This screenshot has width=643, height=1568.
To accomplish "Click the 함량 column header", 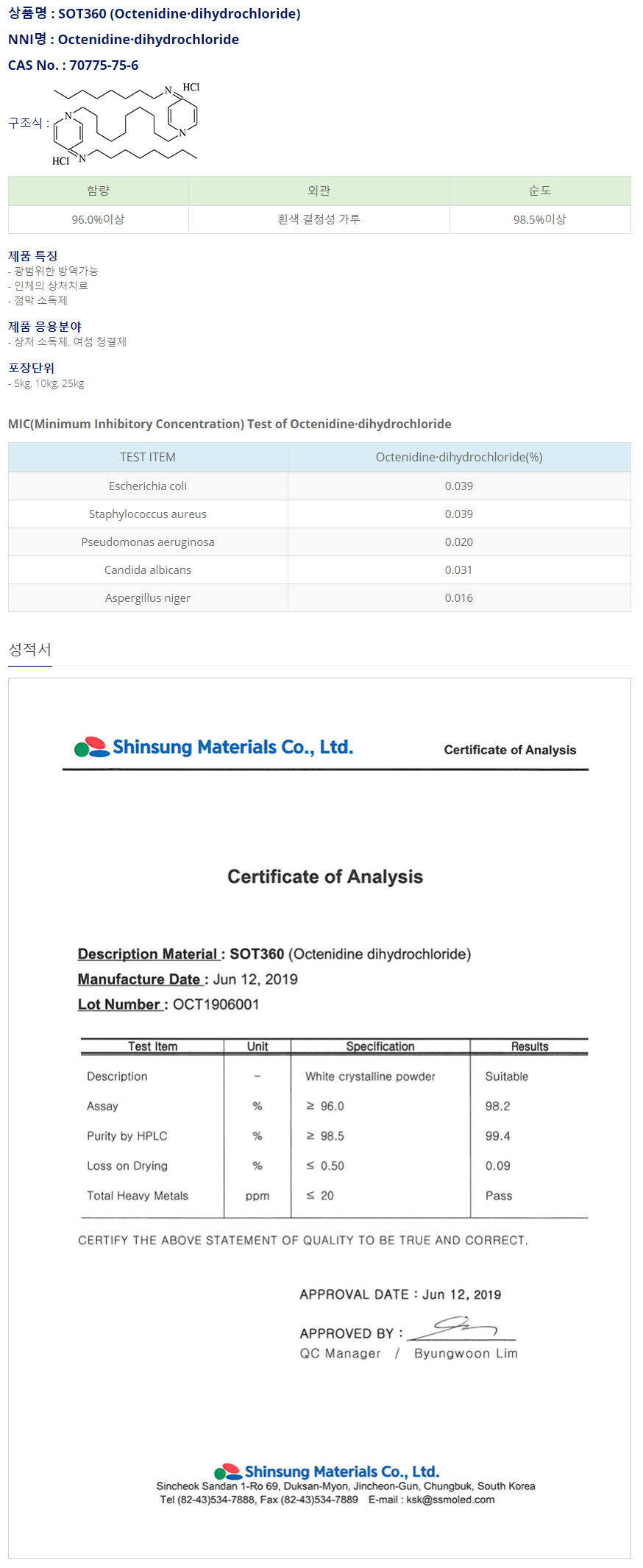I will pos(99,191).
